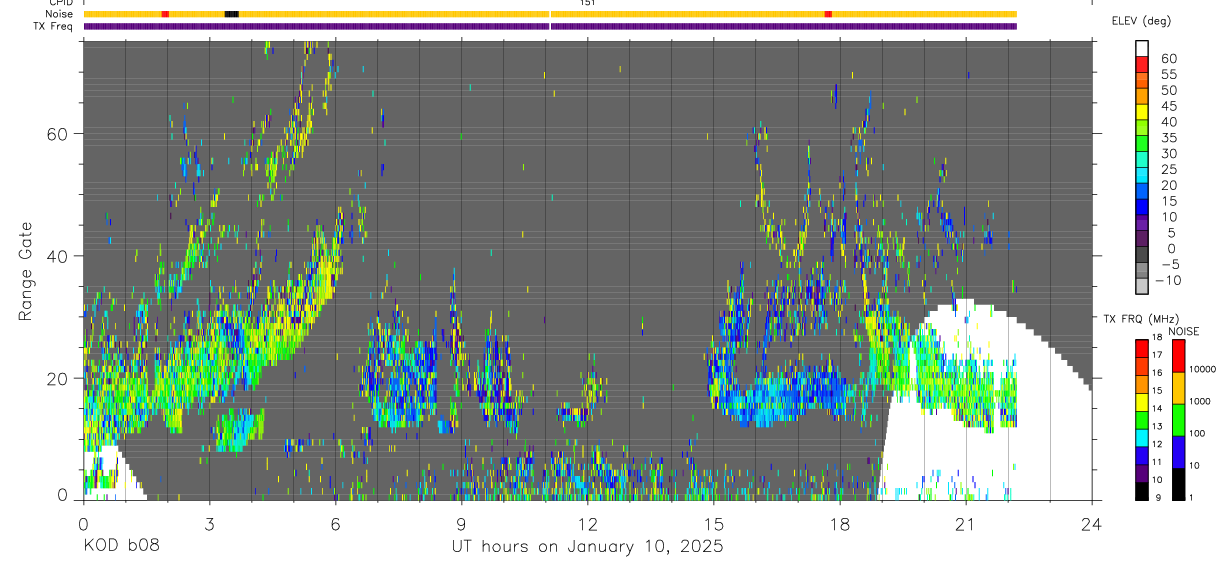Click the red top segment of TX FRQ colorbar
The width and height of the screenshot is (1228, 567).
[x=1141, y=349]
